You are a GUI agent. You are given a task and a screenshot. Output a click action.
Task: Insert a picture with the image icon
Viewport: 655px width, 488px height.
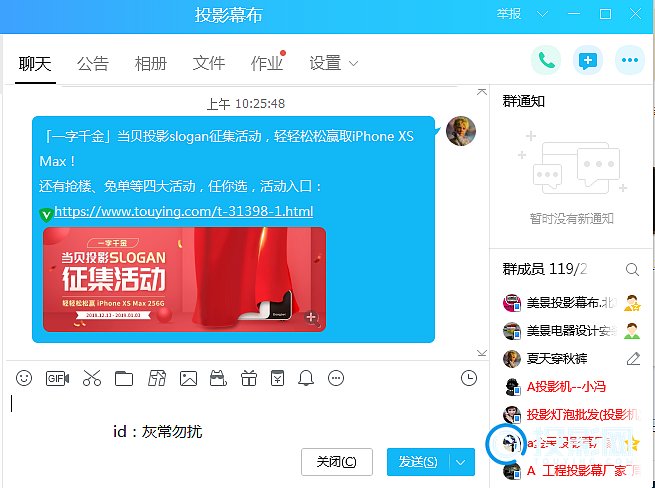click(x=188, y=379)
